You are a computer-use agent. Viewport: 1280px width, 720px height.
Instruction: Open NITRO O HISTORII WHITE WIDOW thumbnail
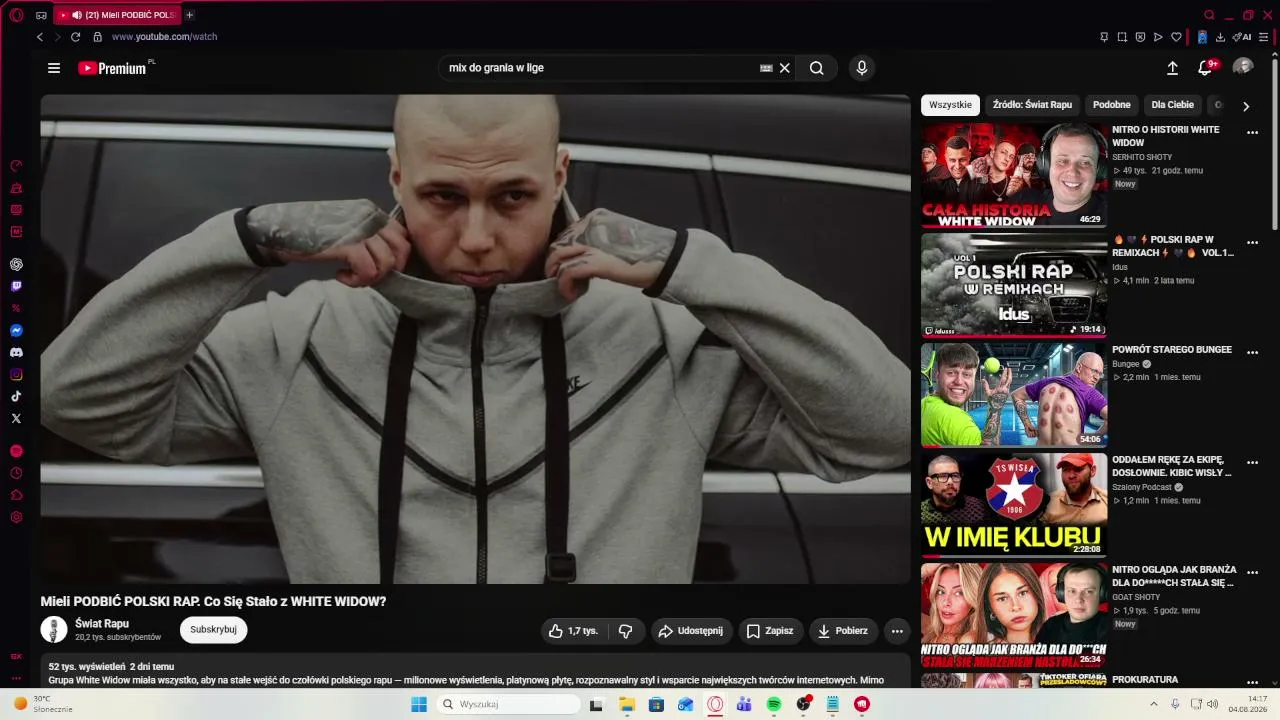(x=1014, y=175)
